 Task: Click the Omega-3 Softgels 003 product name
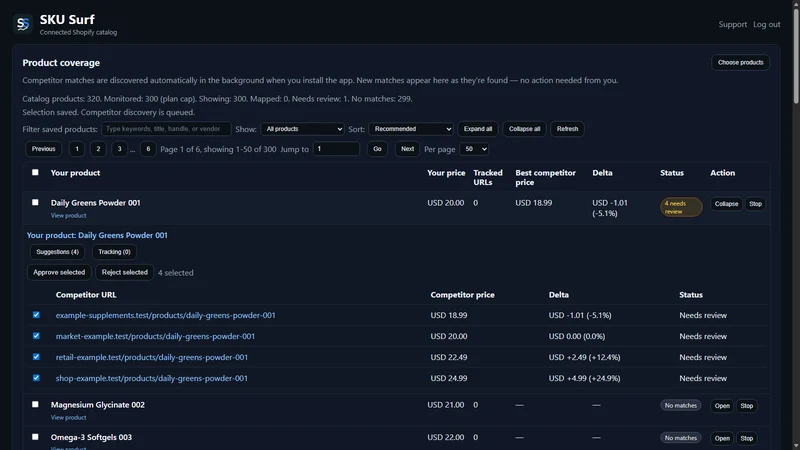click(91, 437)
